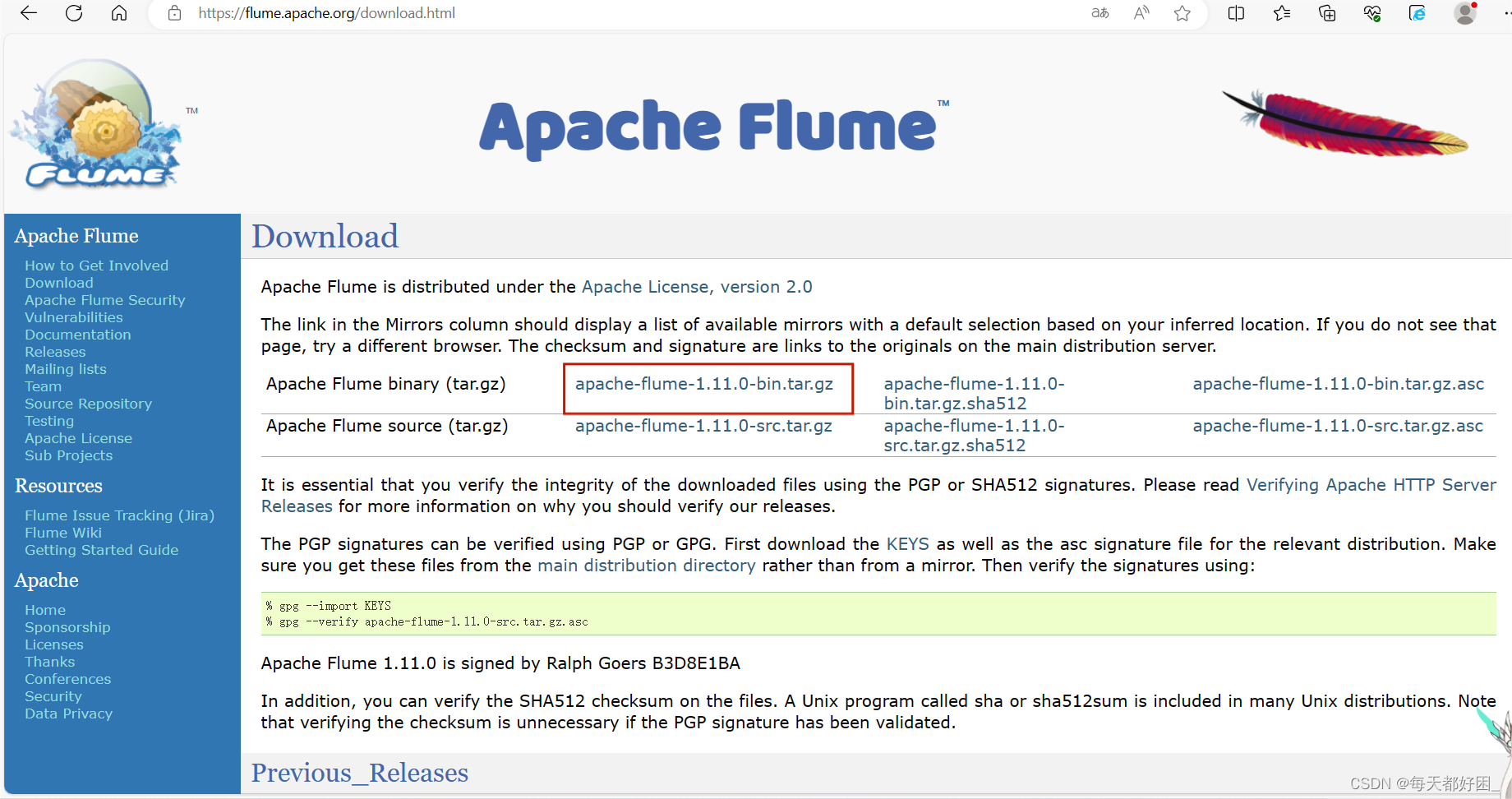
Task: Open the Mailing lists link
Action: pos(66,369)
